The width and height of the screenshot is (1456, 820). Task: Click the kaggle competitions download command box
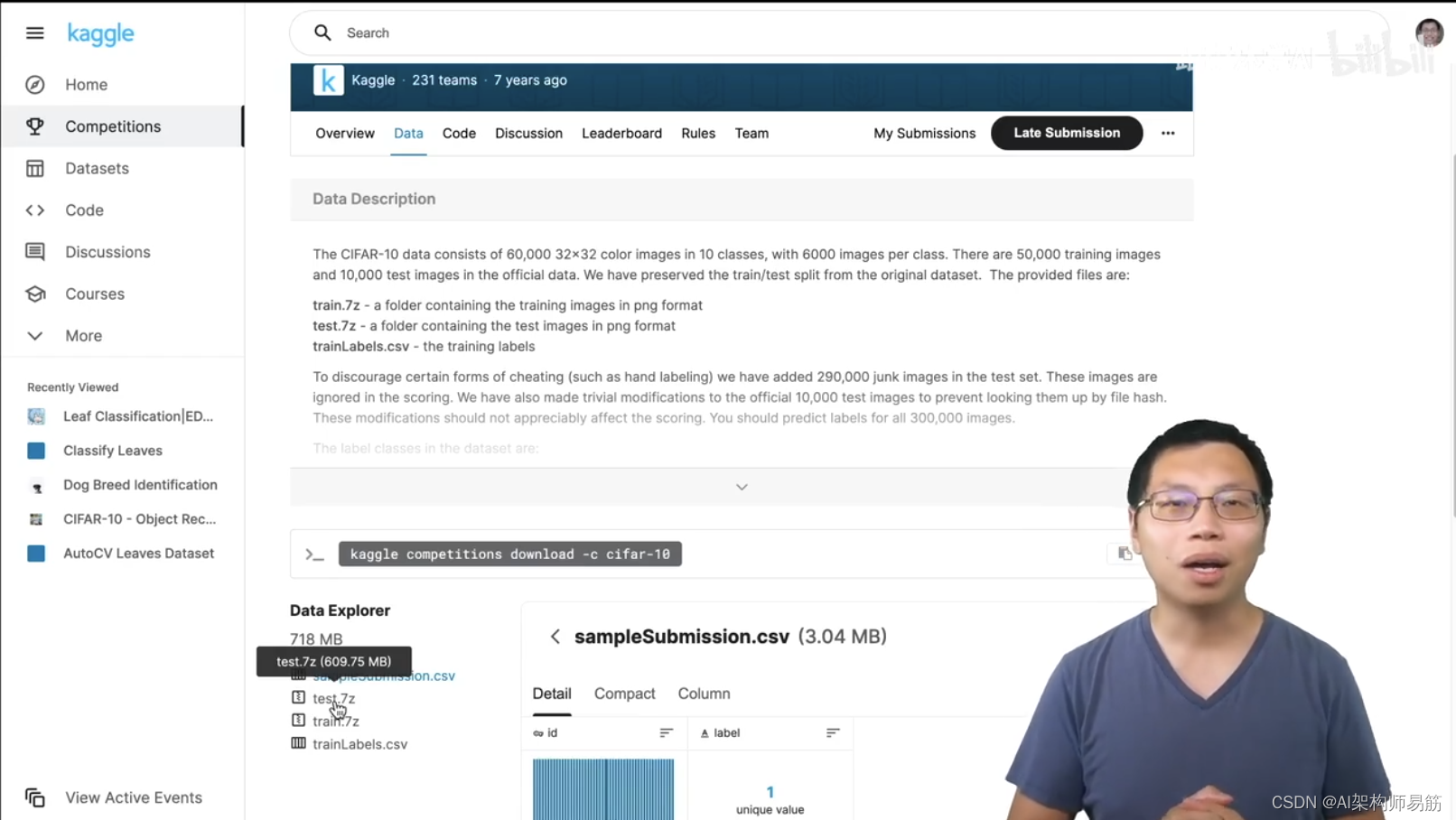pos(509,554)
